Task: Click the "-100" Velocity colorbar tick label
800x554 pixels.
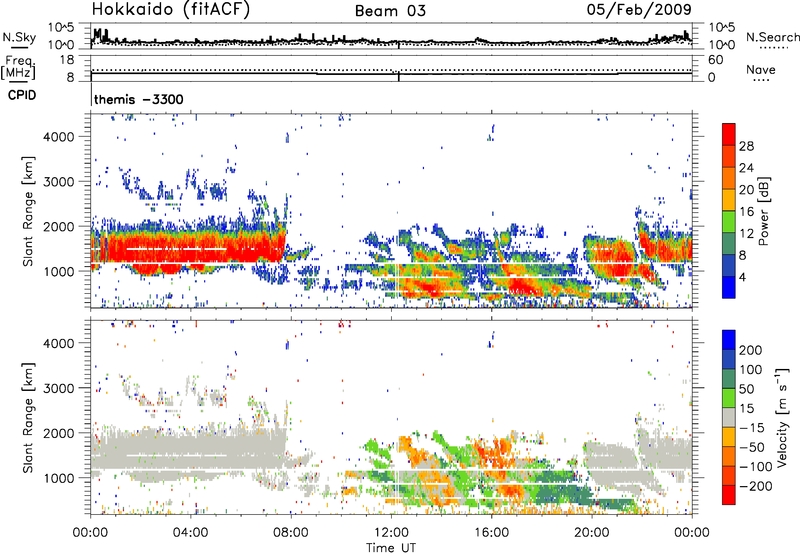Action: [x=756, y=466]
